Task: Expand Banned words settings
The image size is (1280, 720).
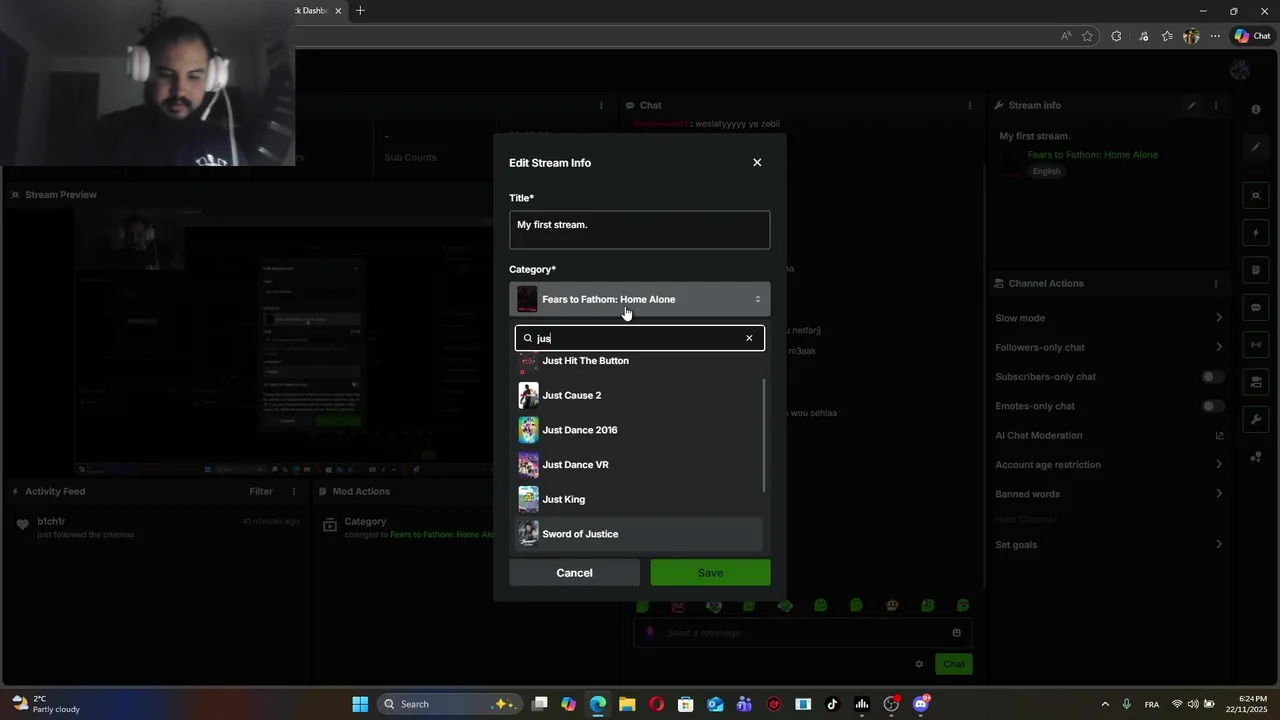Action: [1109, 494]
